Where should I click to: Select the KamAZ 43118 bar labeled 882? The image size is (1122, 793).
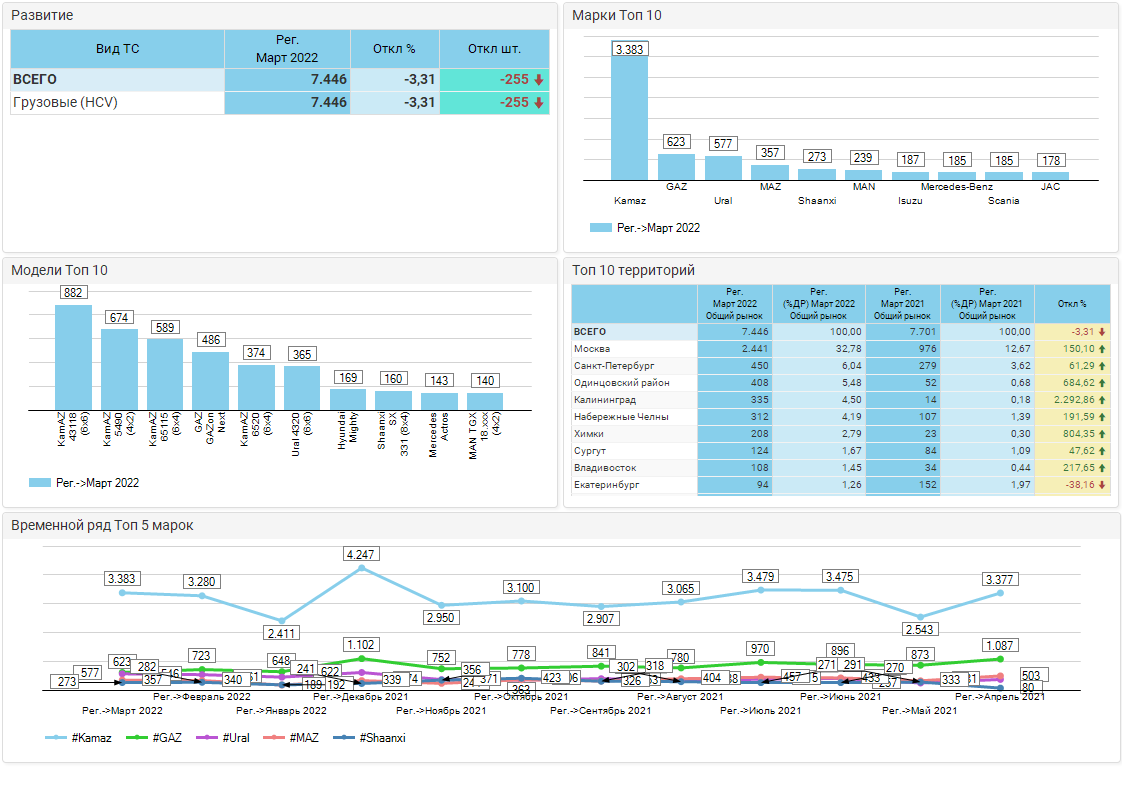click(x=73, y=357)
